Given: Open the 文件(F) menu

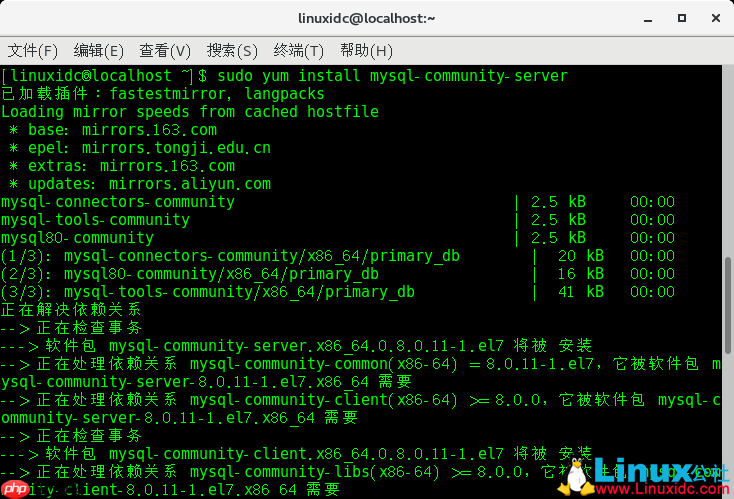Looking at the screenshot, I should 32,51.
